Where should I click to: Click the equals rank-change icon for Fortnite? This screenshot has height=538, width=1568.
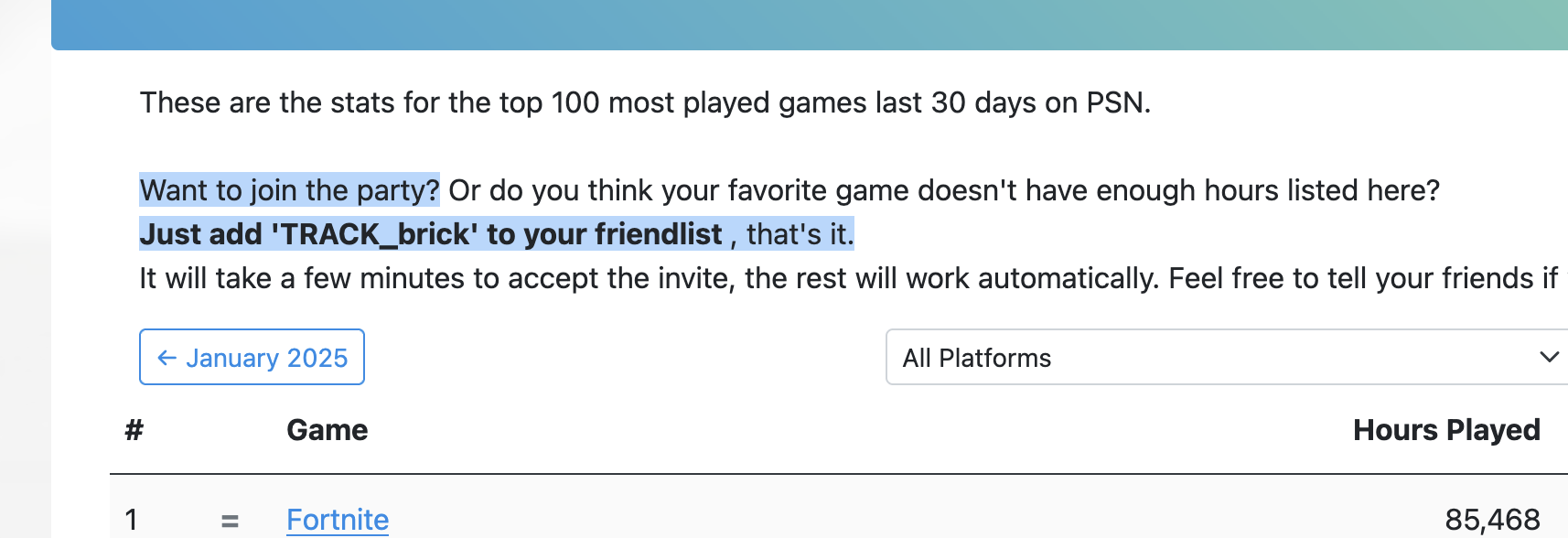click(230, 522)
